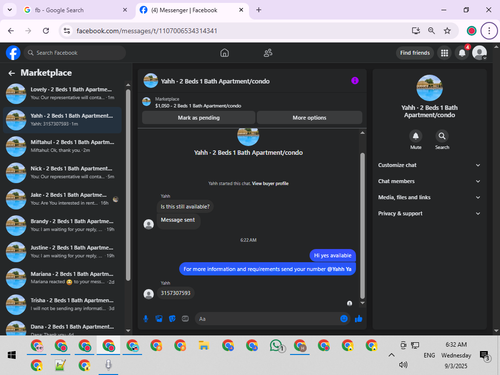Viewport: 500px width, 375px height.
Task: Attach a file icon in composer
Action: tap(159, 319)
